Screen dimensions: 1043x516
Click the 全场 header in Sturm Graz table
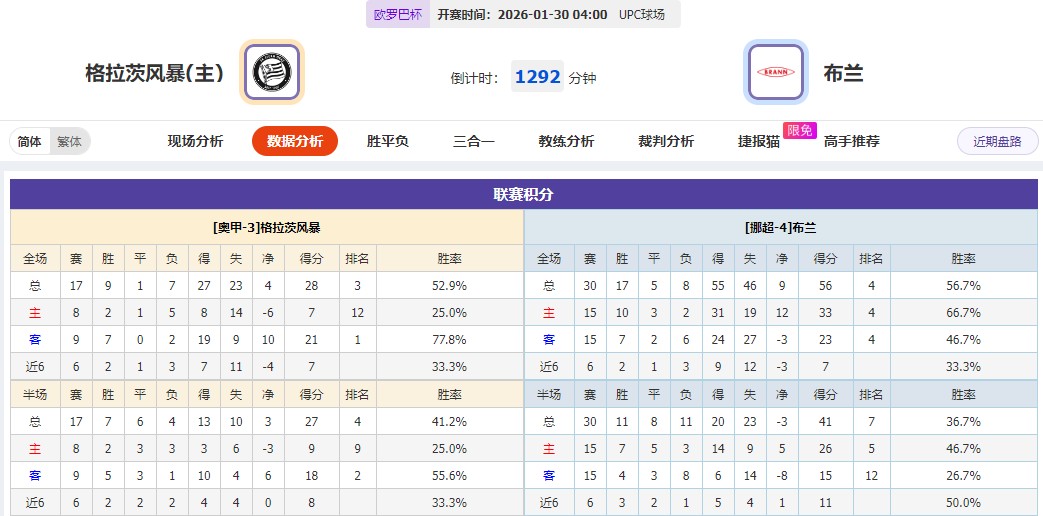point(35,259)
